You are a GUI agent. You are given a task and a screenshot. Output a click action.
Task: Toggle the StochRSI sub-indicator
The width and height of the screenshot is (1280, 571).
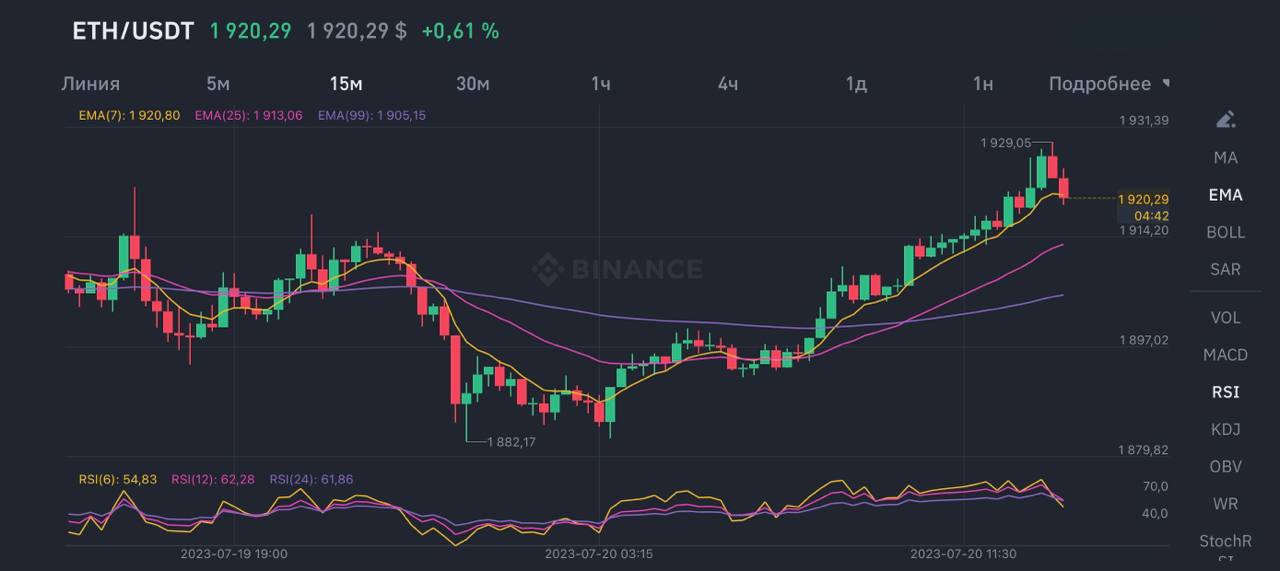[1225, 546]
